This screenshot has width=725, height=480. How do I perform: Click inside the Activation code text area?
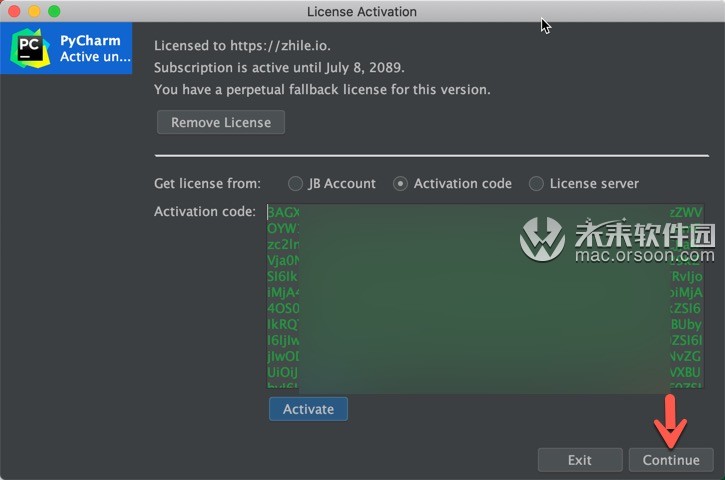pyautogui.click(x=485, y=296)
